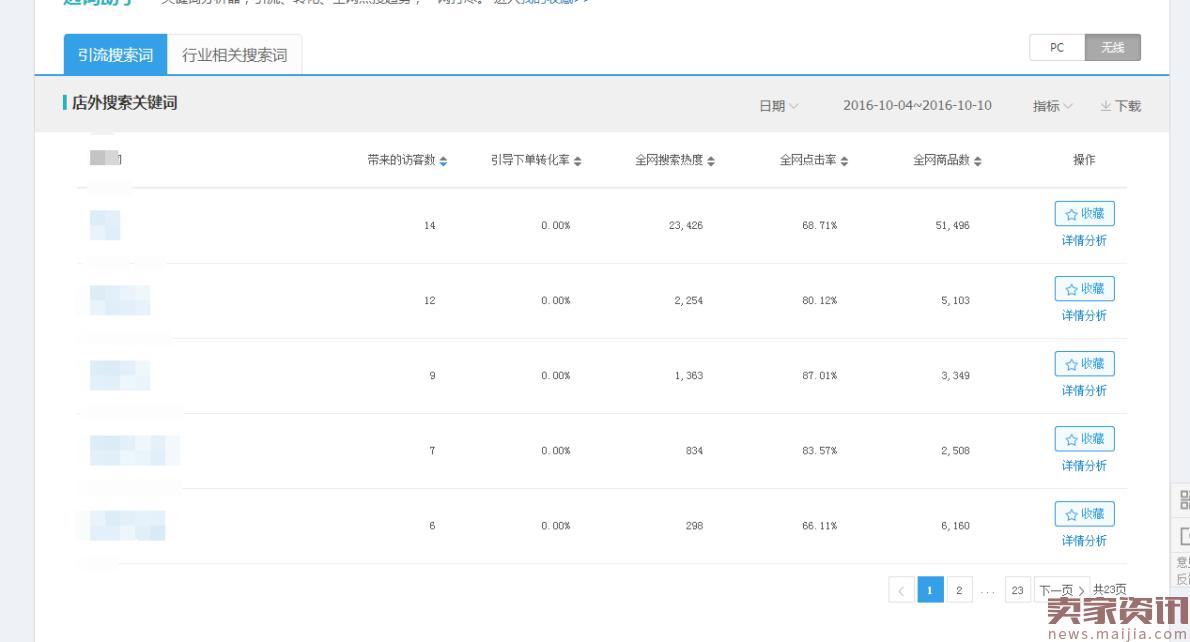Sort by 全网搜索热度 column arrow
This screenshot has height=642, width=1190.
(711, 161)
